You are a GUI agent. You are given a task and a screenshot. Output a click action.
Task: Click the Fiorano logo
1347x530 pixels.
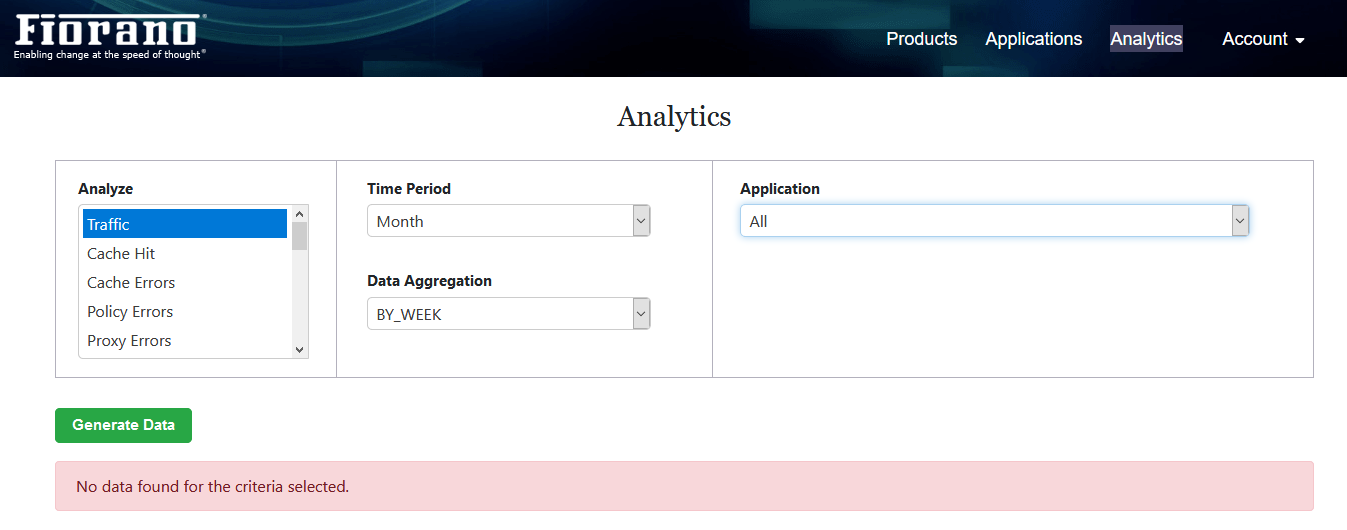point(111,36)
